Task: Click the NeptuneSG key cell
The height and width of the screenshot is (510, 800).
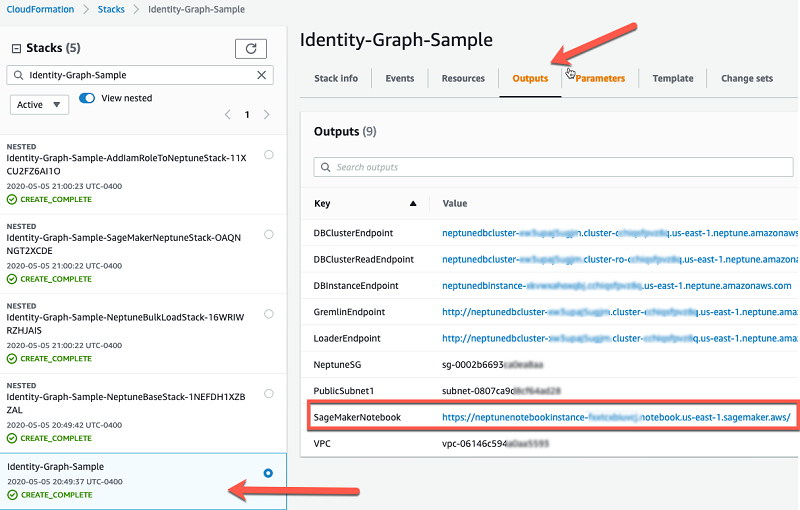Action: [337, 365]
